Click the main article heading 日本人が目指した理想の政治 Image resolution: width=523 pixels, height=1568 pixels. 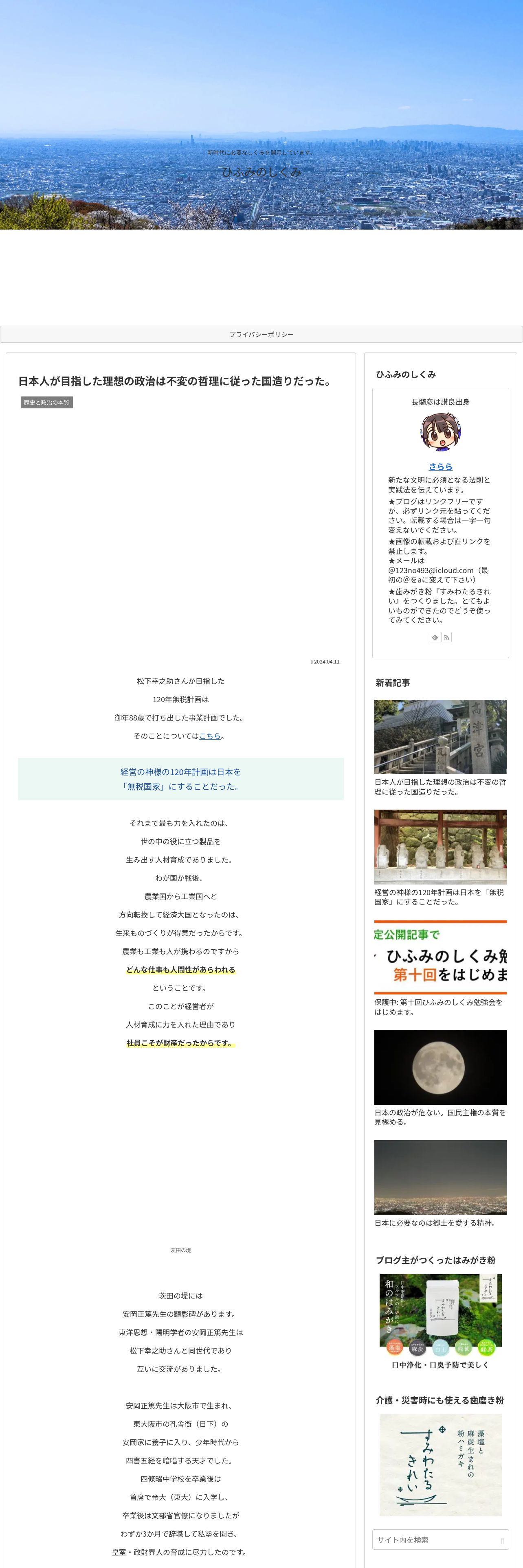pos(176,381)
